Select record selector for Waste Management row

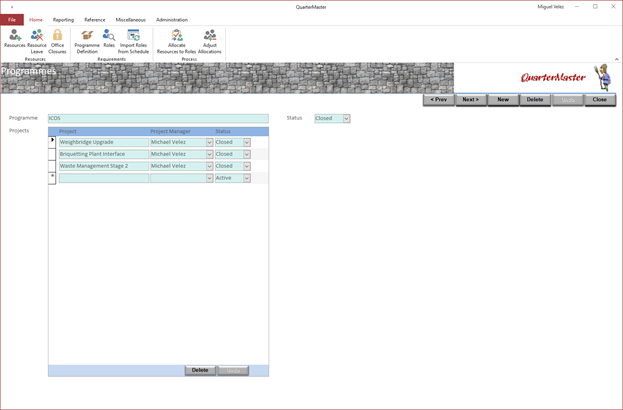(x=52, y=166)
